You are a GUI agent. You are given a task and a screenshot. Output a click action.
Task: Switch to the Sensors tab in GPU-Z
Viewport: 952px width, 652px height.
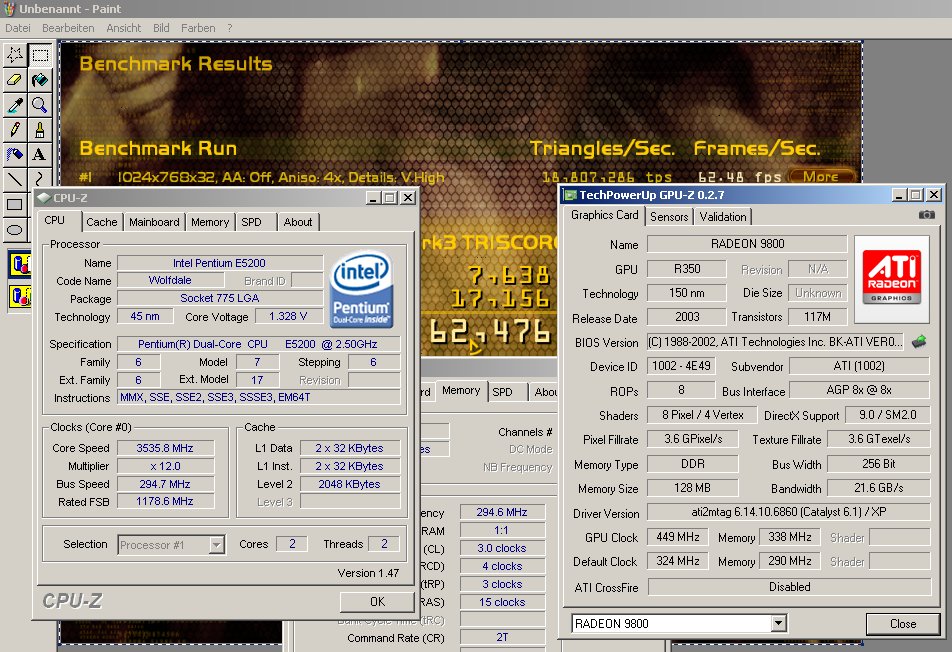coord(669,217)
